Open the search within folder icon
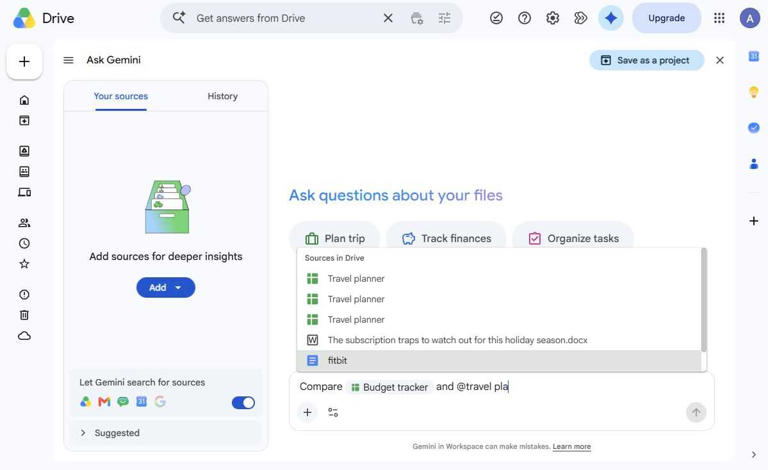Screen dimensions: 768x470 tap(417, 18)
